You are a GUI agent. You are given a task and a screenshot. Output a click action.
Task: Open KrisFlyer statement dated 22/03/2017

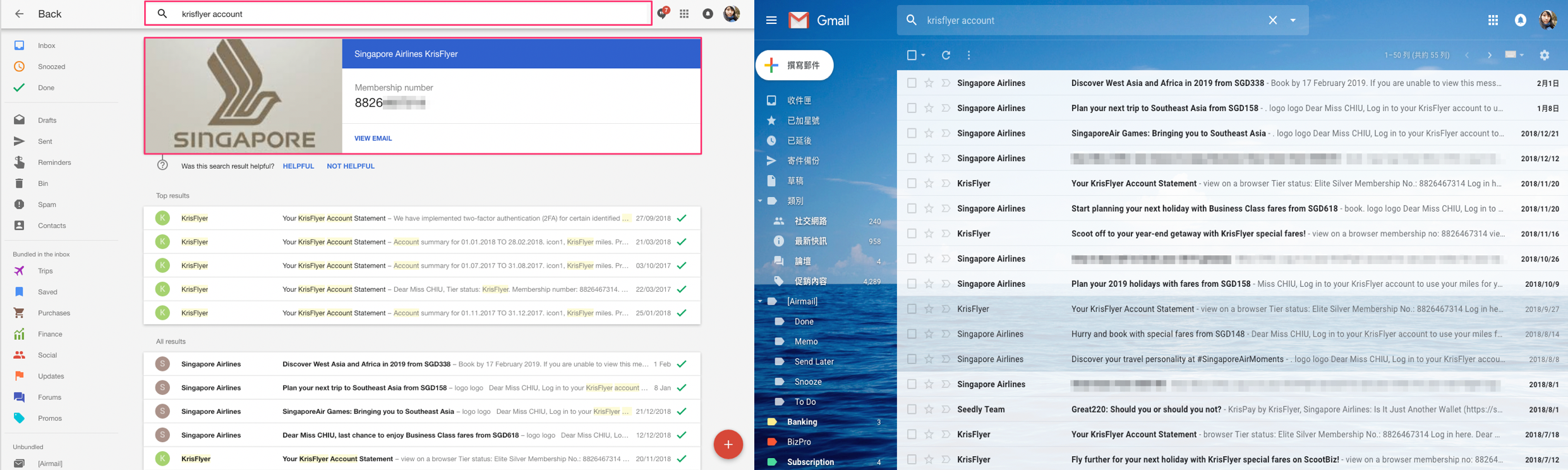coord(422,289)
